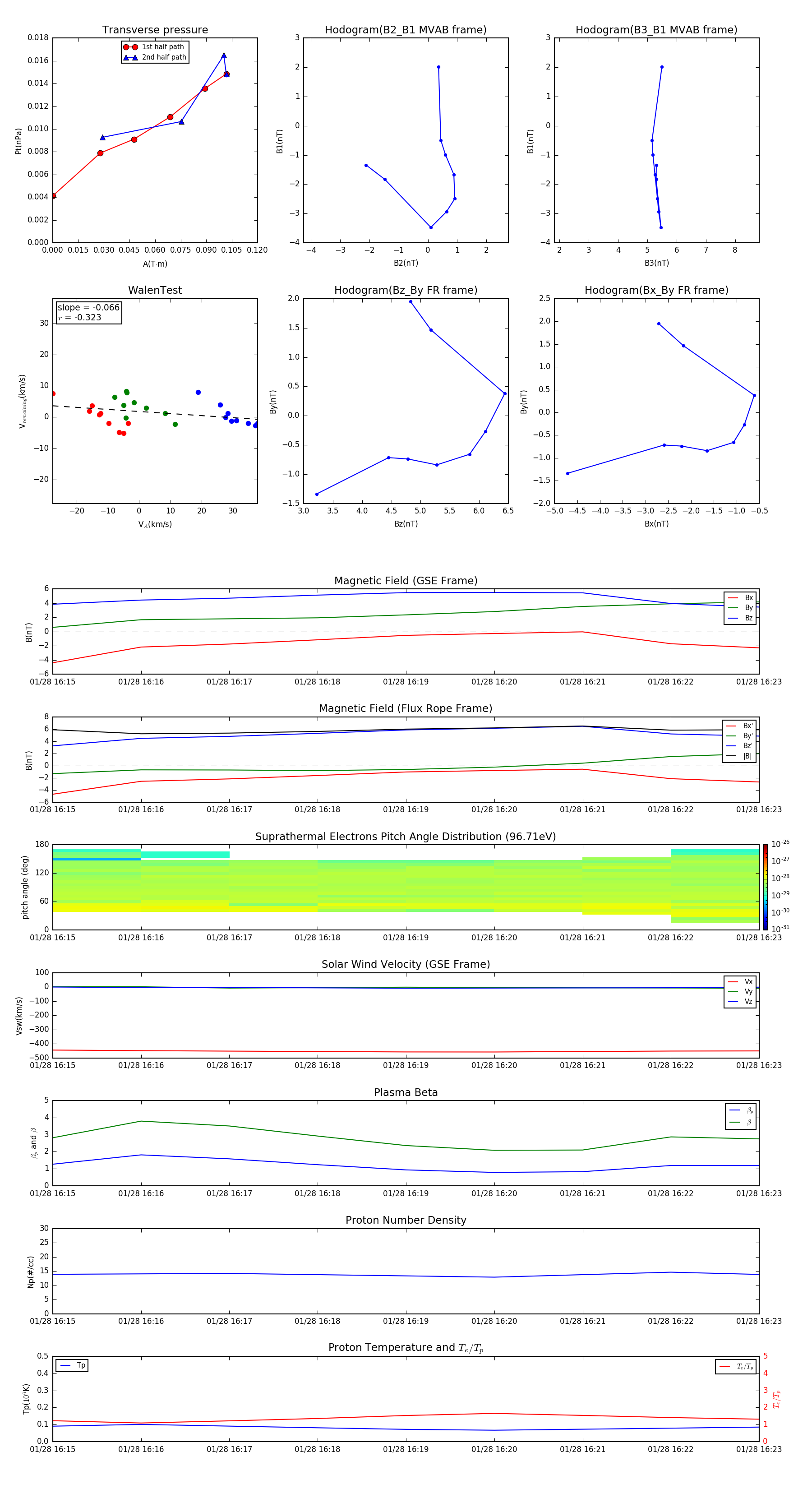The height and width of the screenshot is (1489, 812).
Task: Click the A(T·m) x-axis label
Action: 155,264
